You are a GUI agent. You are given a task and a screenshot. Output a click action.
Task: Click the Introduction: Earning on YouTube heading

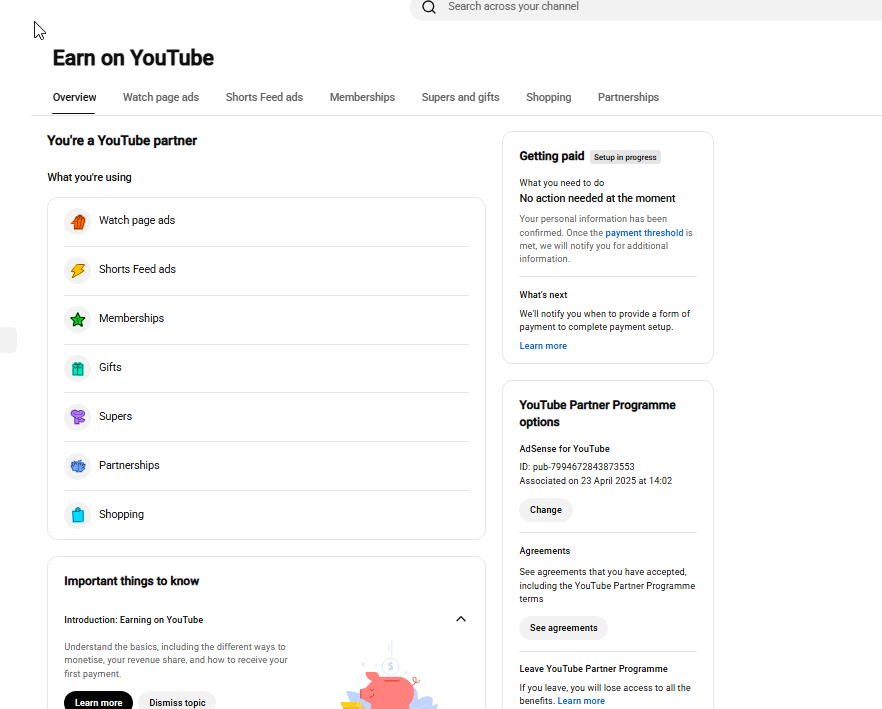(133, 620)
